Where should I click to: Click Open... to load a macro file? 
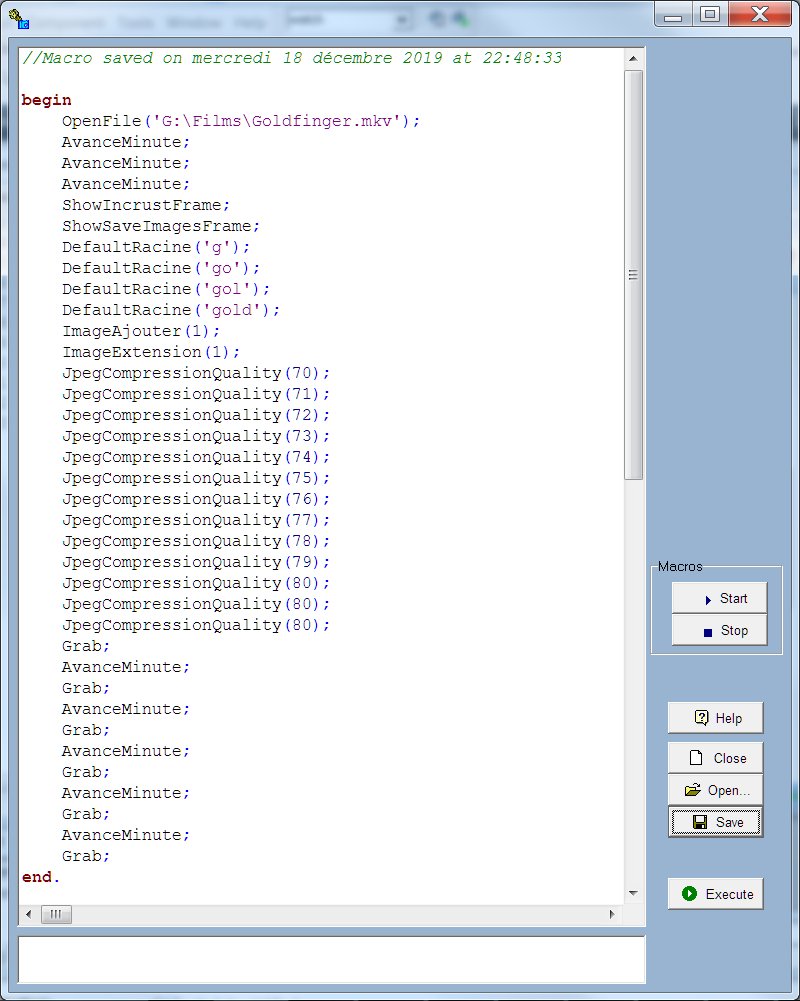[x=715, y=790]
